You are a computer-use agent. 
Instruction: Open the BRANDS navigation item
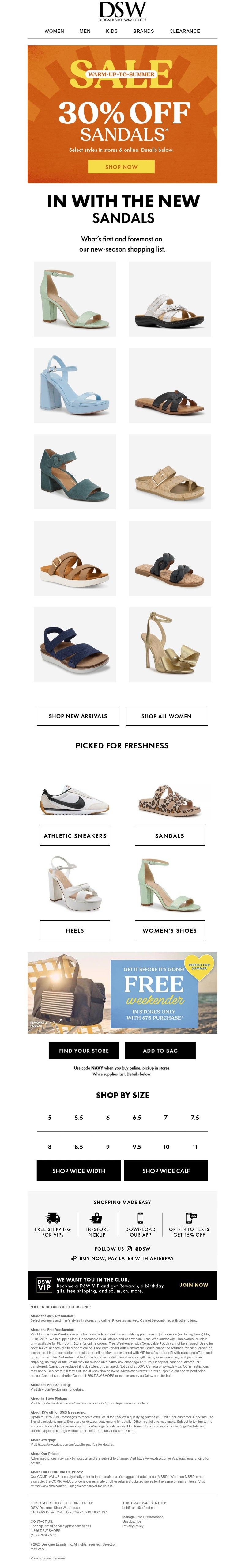tap(143, 31)
